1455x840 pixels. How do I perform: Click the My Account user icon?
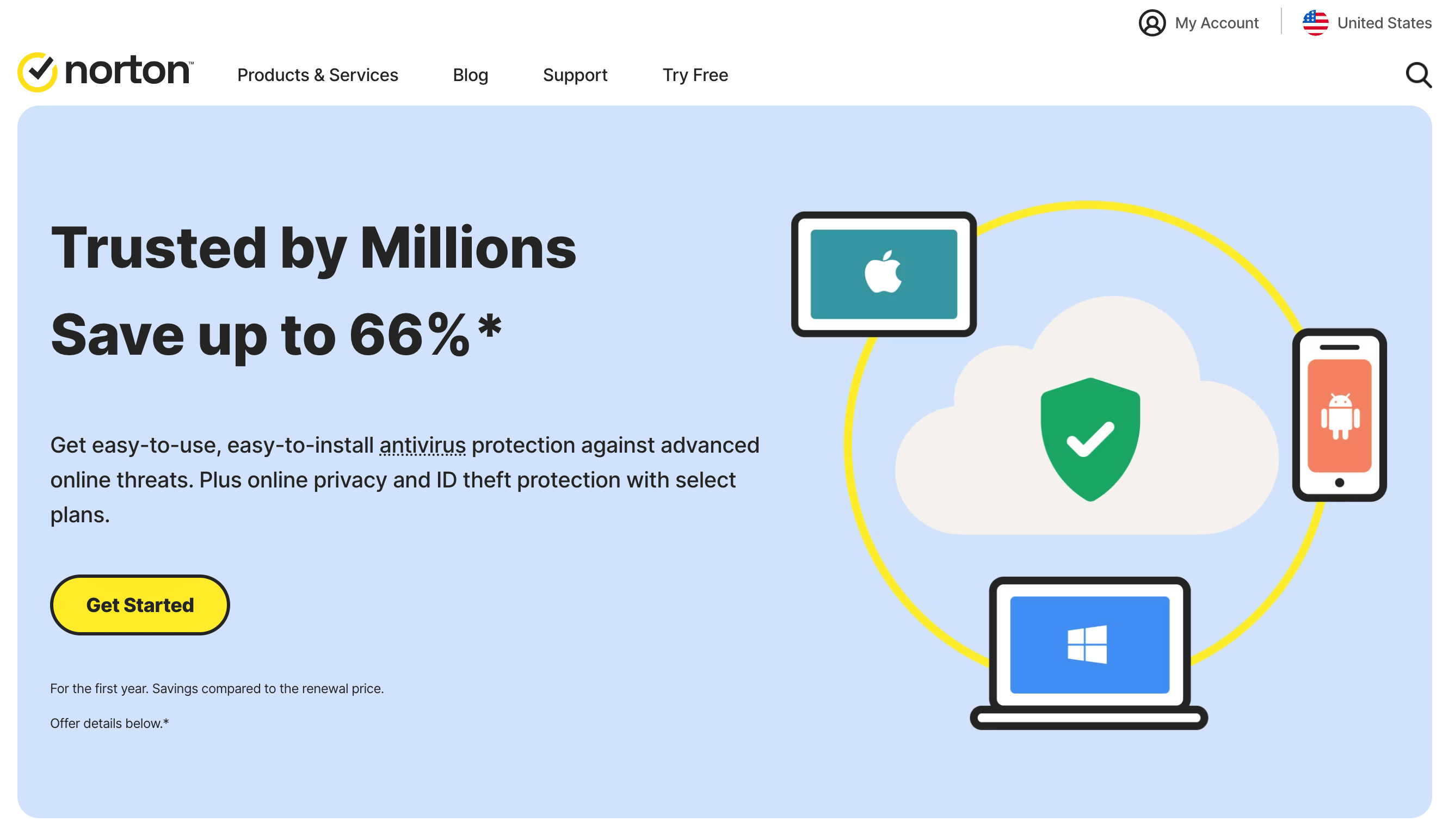pyautogui.click(x=1152, y=23)
